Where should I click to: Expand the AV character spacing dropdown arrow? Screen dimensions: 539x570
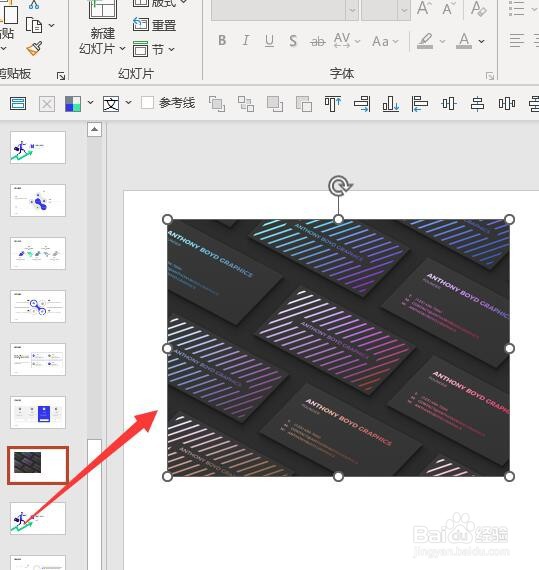(x=357, y=41)
